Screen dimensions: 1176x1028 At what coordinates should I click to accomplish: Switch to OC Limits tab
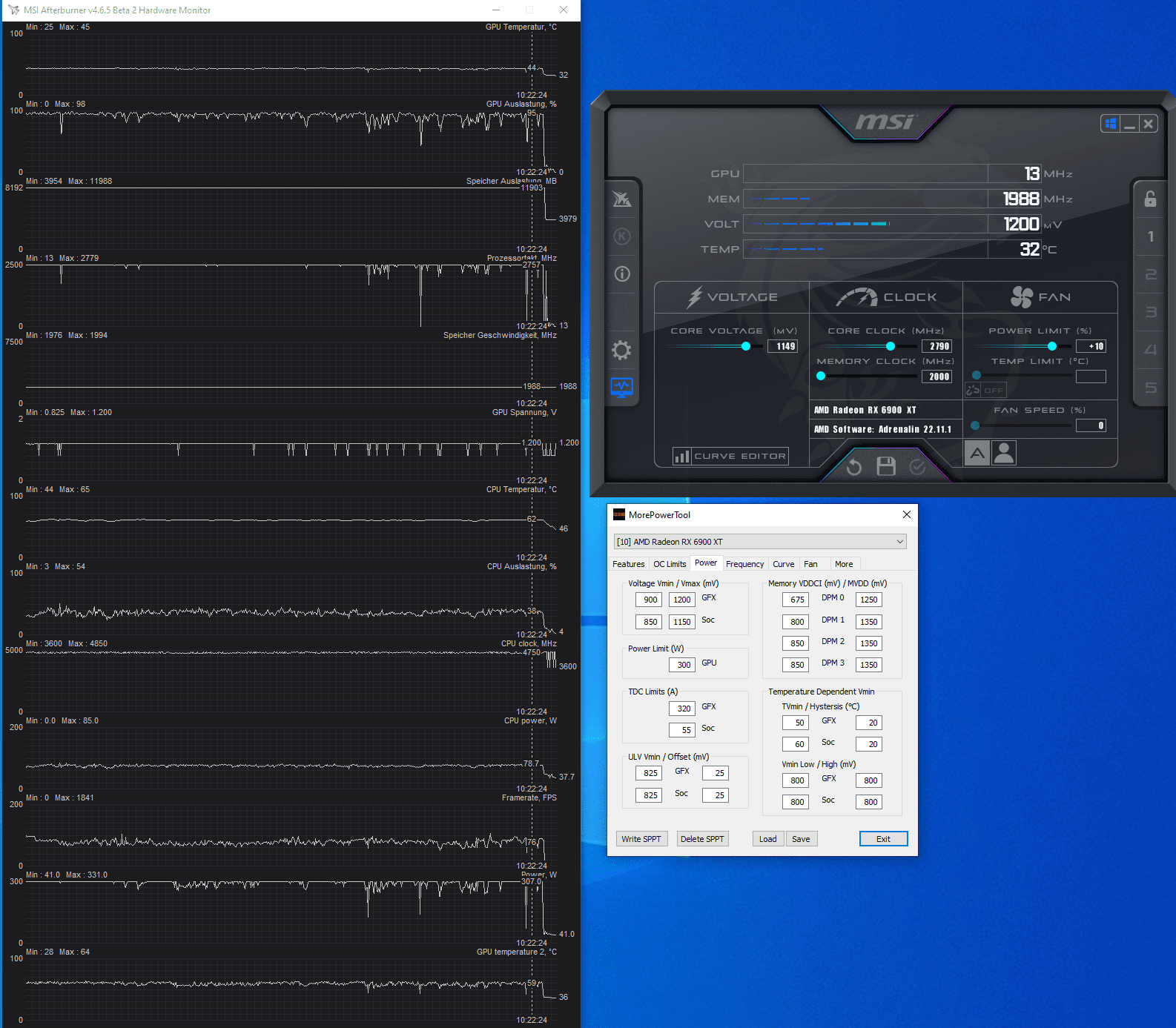tap(670, 564)
